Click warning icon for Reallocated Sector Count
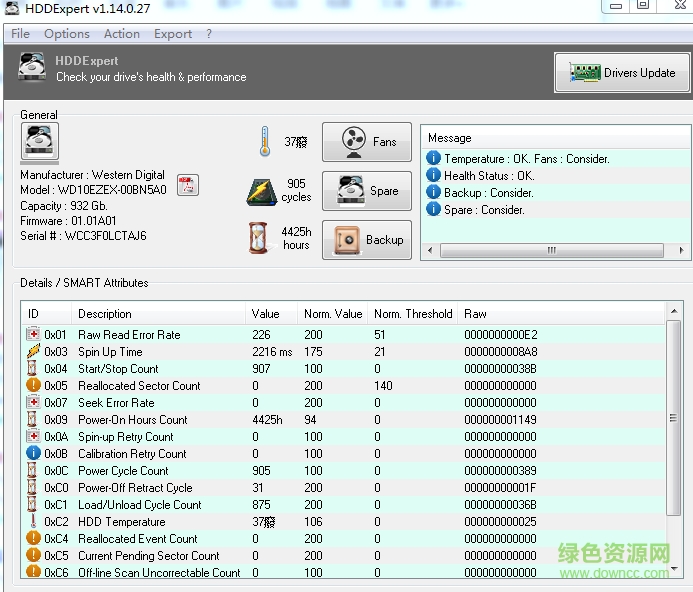Image resolution: width=693 pixels, height=592 pixels. (33, 386)
